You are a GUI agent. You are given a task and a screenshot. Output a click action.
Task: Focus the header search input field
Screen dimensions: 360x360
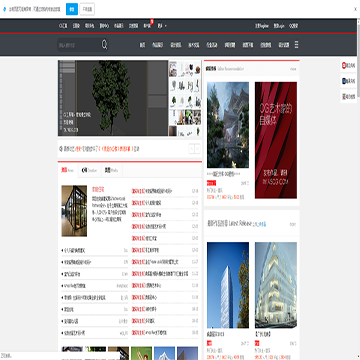[79, 45]
